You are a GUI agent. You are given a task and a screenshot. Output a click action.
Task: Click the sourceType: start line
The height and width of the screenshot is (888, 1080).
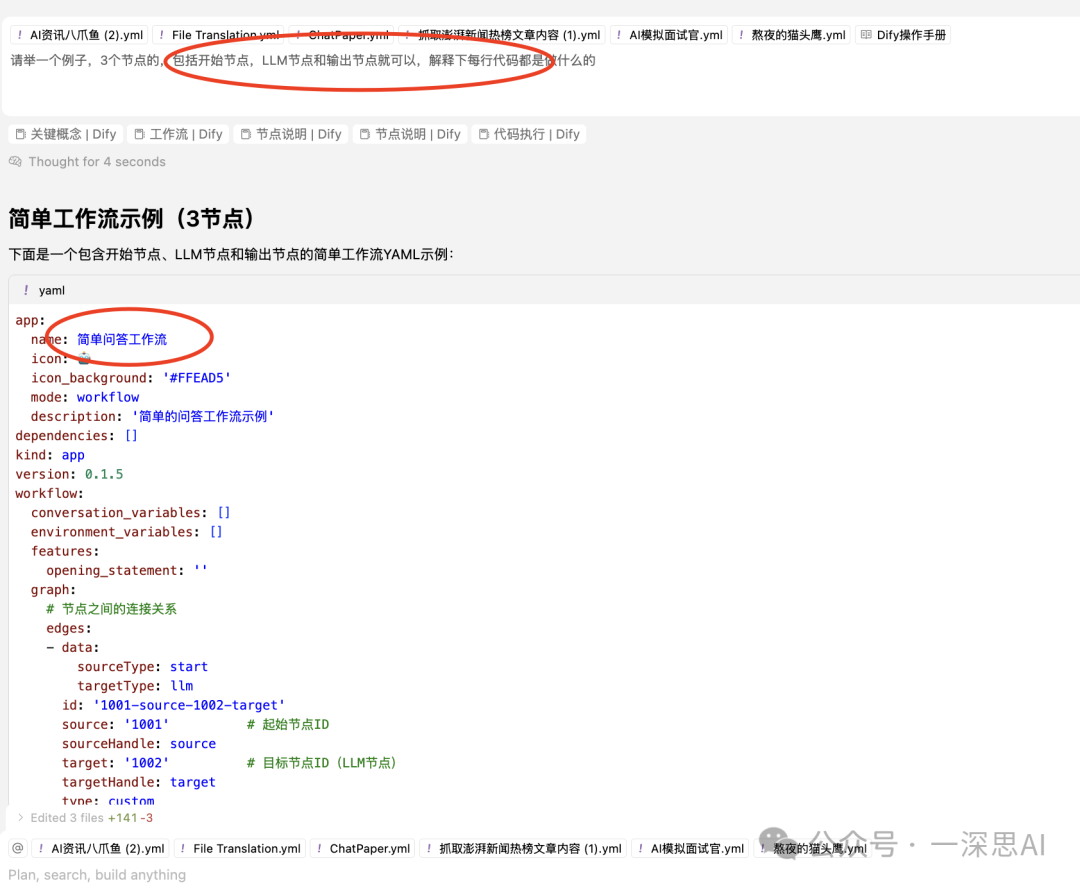pos(143,667)
